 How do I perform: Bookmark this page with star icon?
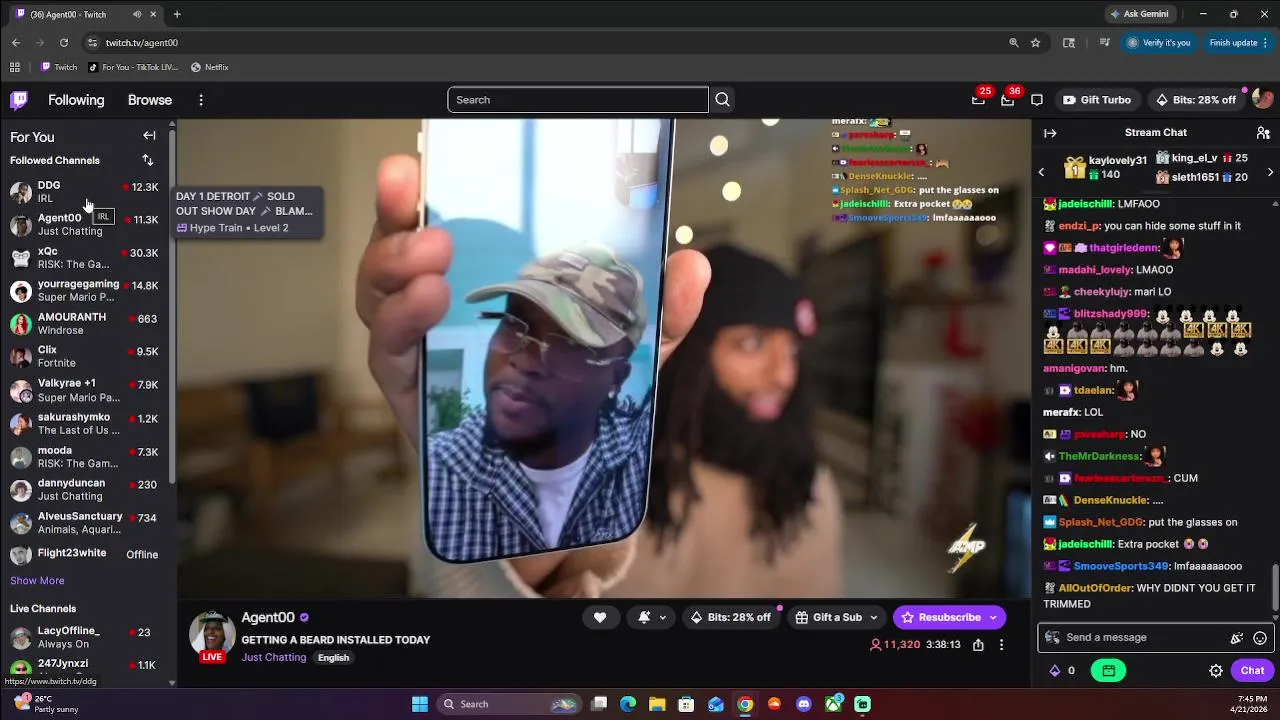1035,43
